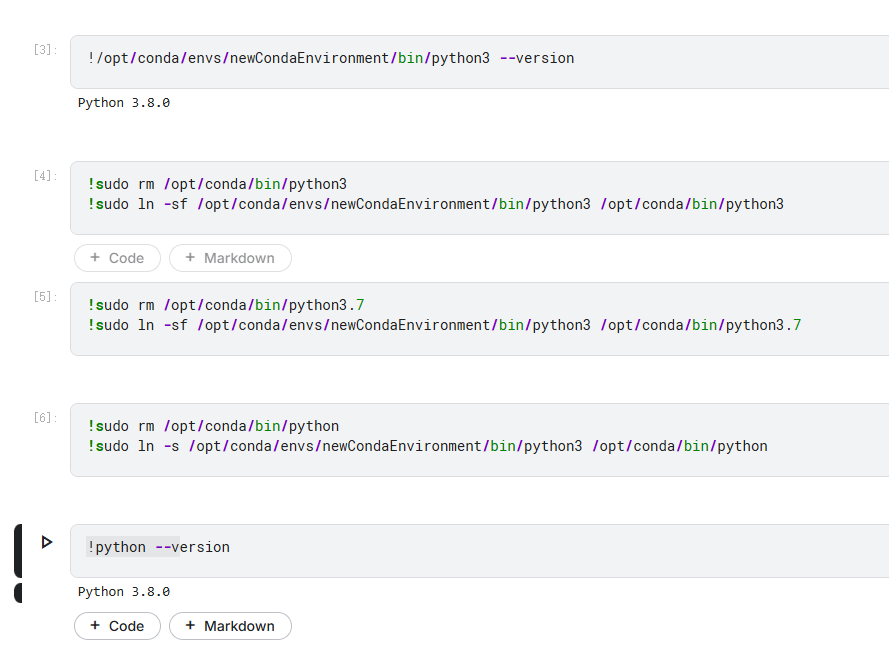Select execution count label [3]
The height and width of the screenshot is (671, 889).
(42, 48)
